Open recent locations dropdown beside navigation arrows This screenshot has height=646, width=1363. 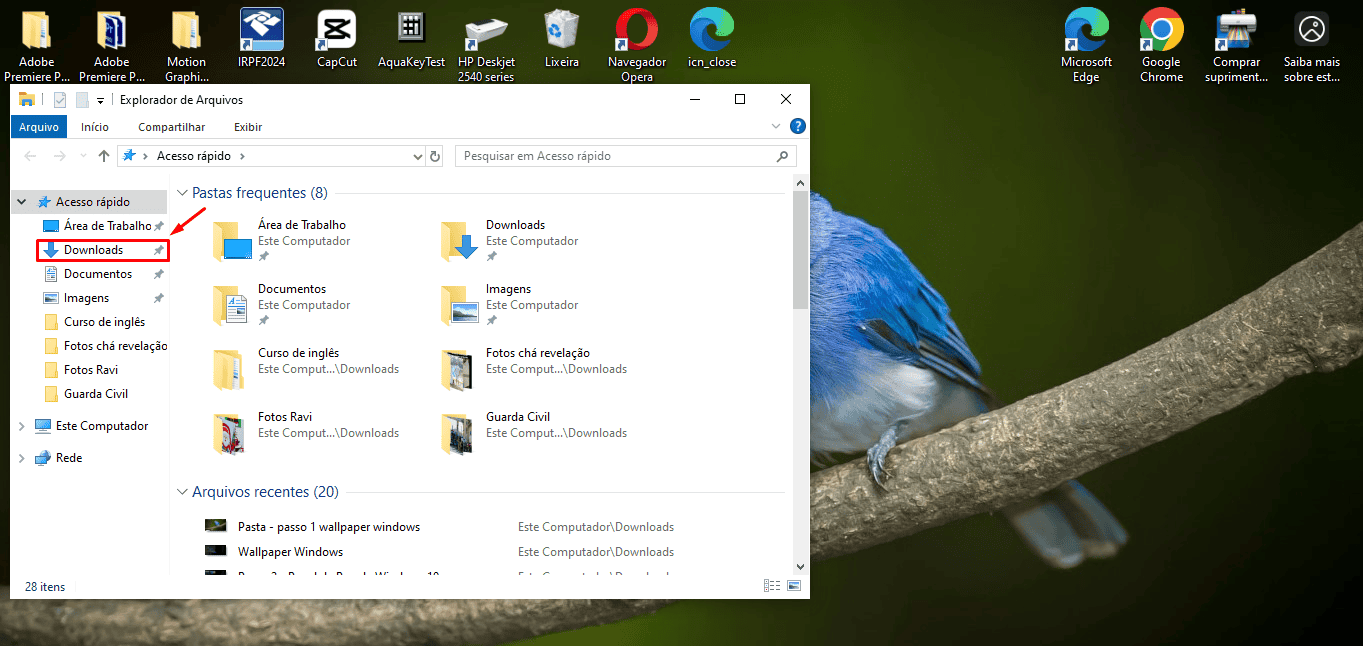tap(83, 157)
